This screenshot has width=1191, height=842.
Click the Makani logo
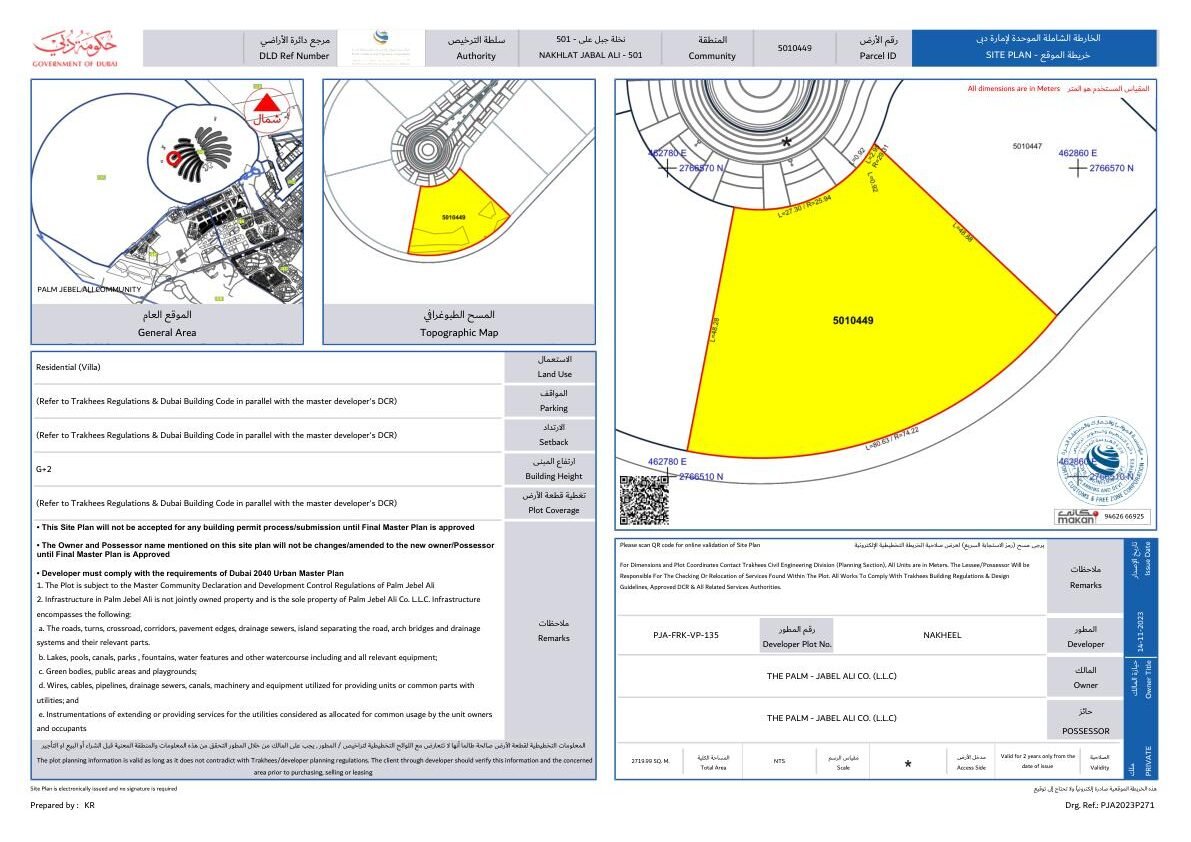(x=1077, y=516)
